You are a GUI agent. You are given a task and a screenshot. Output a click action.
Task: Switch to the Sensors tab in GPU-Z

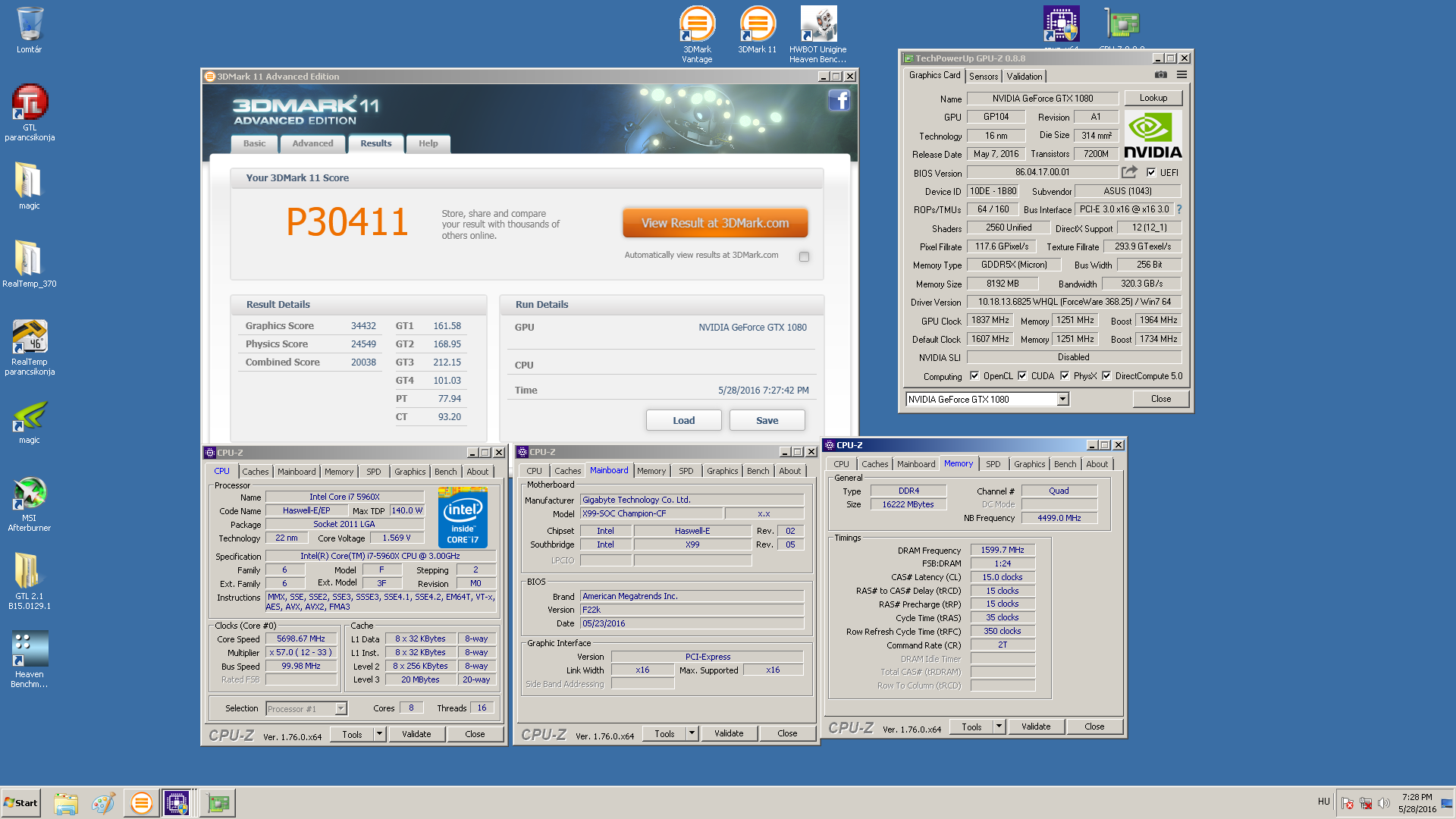(983, 77)
